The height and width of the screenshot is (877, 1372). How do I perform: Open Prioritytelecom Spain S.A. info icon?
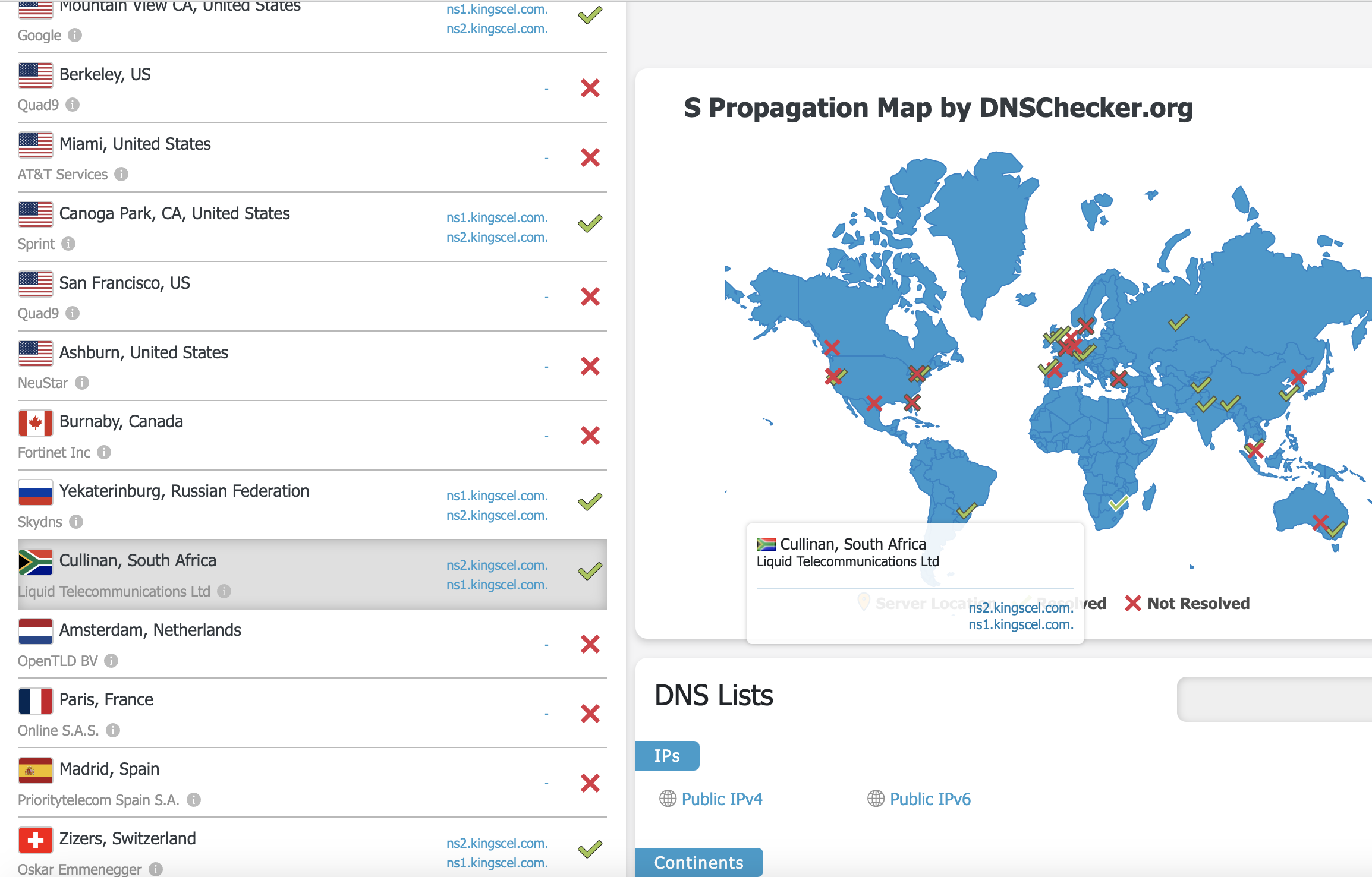pos(194,800)
